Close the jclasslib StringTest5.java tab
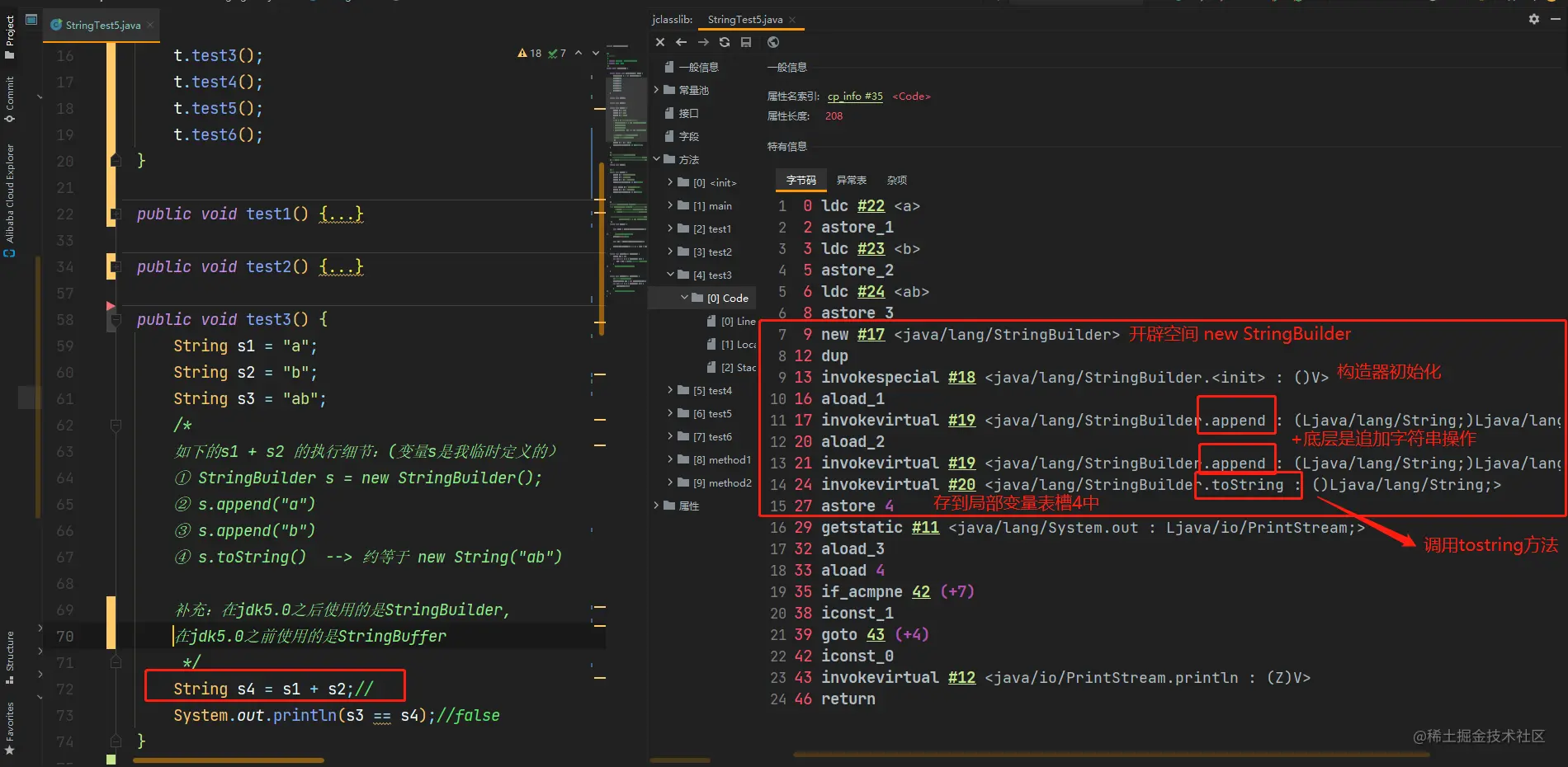Viewport: 1568px width, 767px height. [x=792, y=20]
